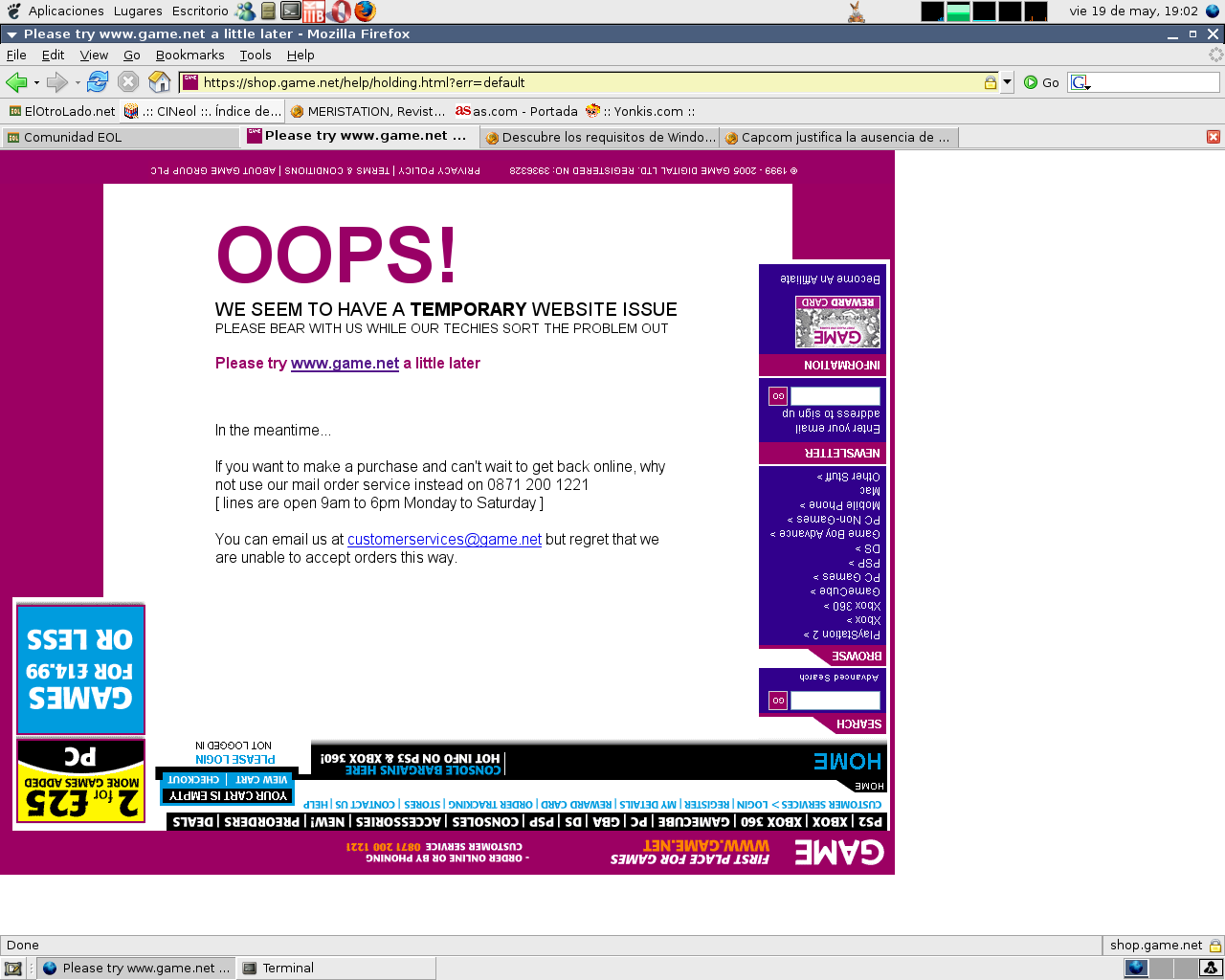Open the Go menu
This screenshot has width=1225, height=980.
(x=132, y=55)
